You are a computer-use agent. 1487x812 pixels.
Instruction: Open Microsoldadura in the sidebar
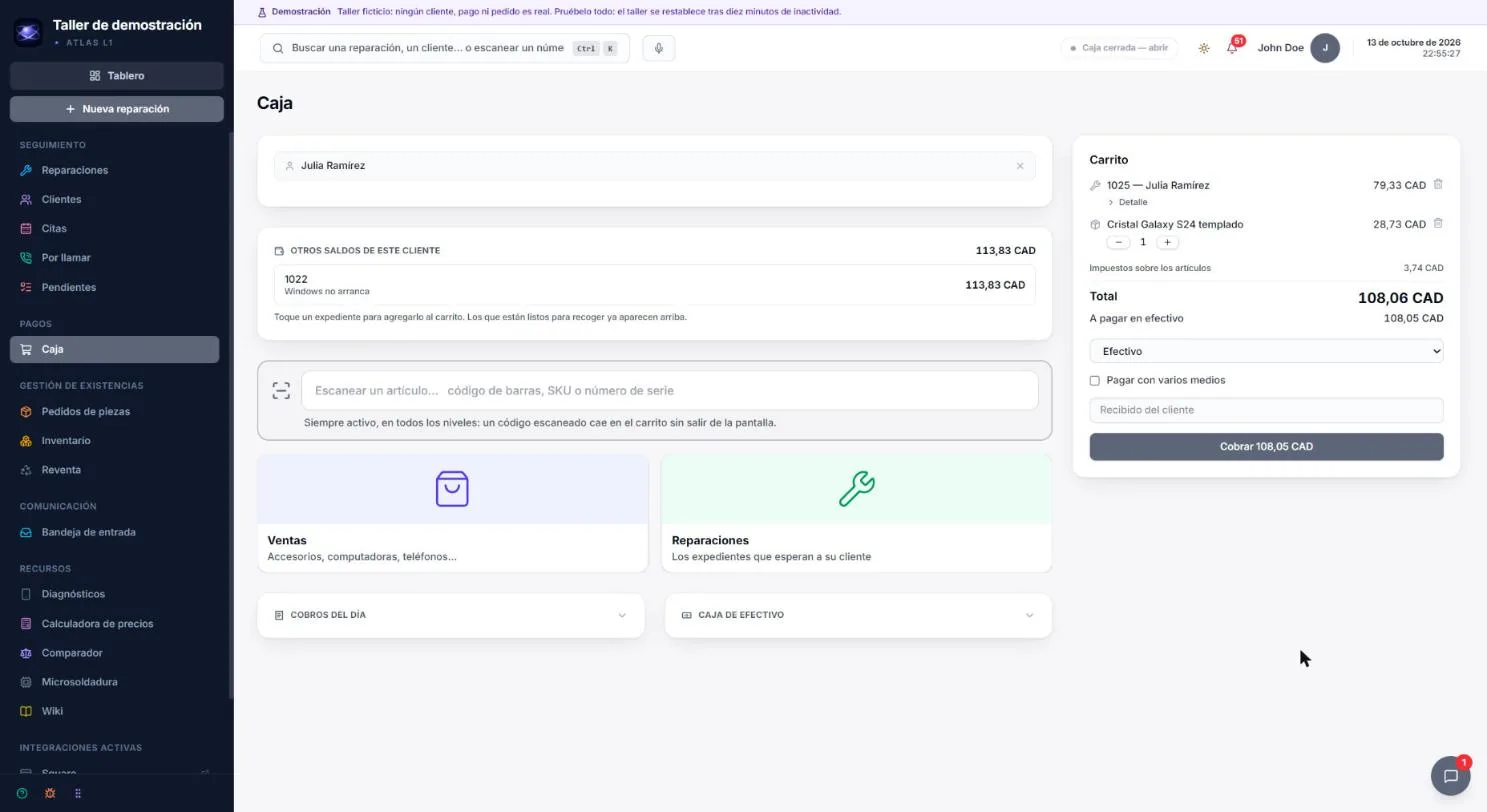[115, 683]
